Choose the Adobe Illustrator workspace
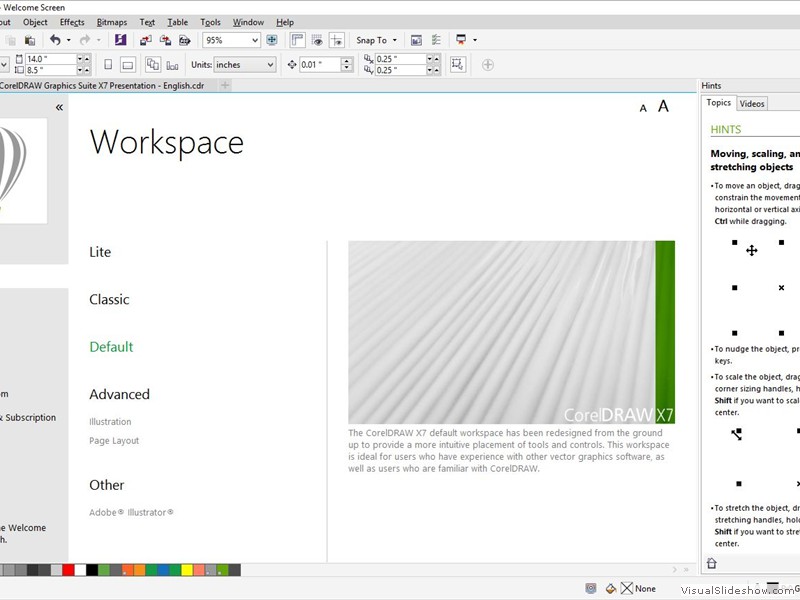Viewport: 800px width, 600px height. 131,512
